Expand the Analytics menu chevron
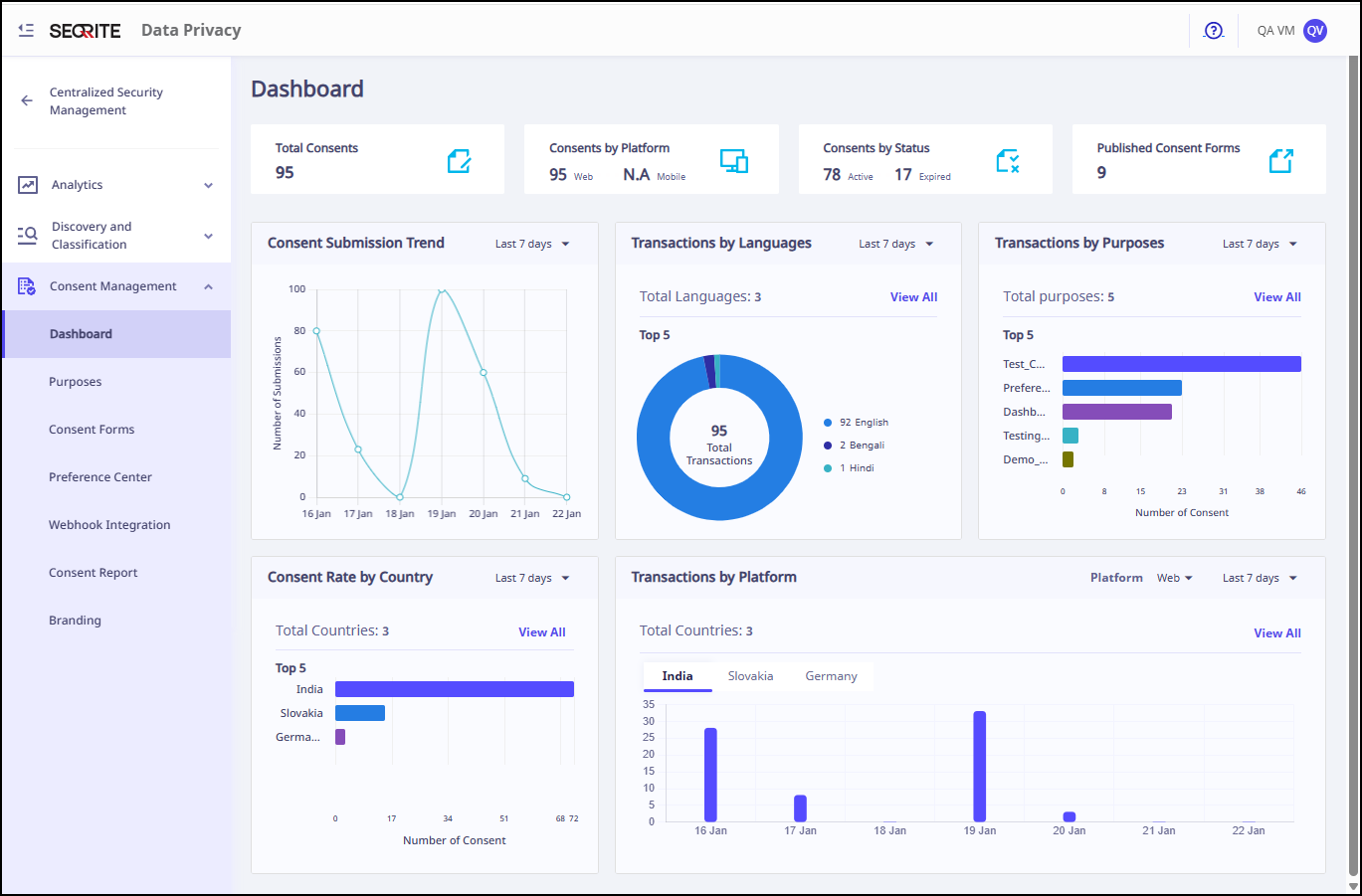 [x=208, y=185]
